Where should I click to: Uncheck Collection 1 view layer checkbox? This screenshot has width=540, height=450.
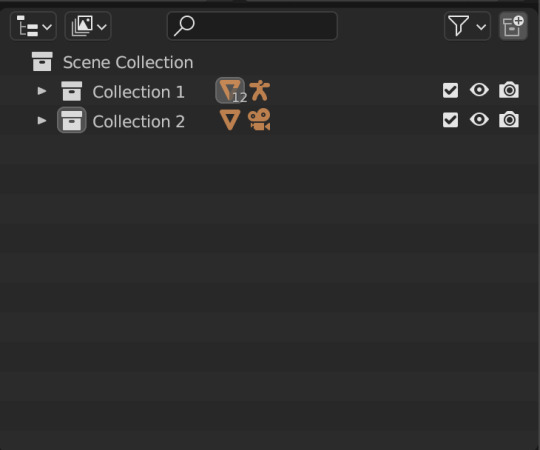pos(450,91)
